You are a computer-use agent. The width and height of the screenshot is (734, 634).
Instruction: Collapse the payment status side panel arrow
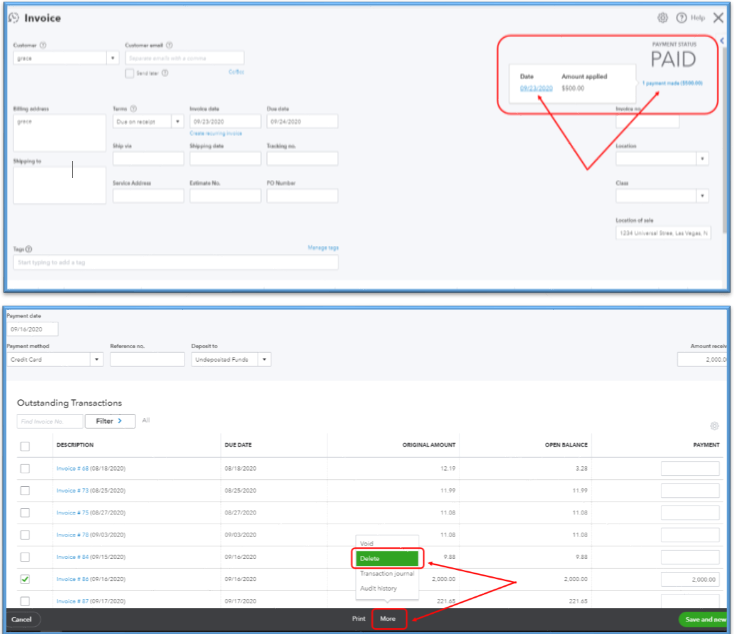pos(722,41)
